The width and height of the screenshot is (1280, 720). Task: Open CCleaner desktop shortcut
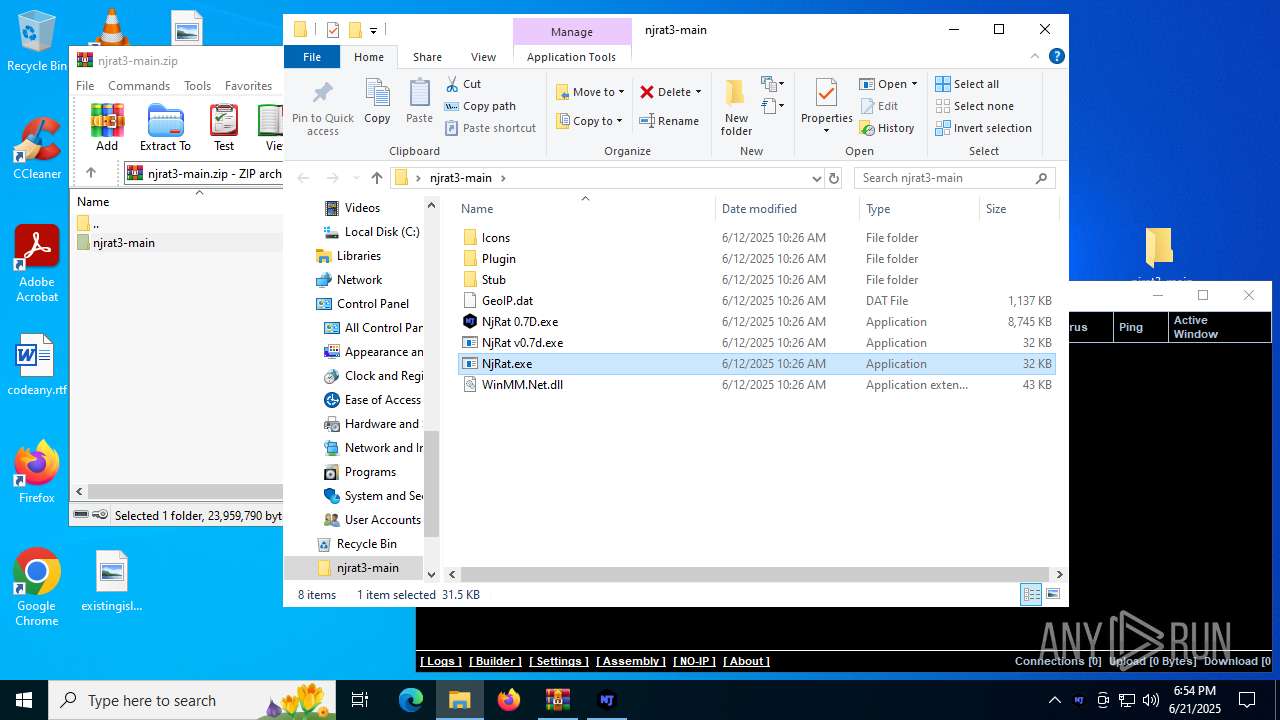click(37, 149)
